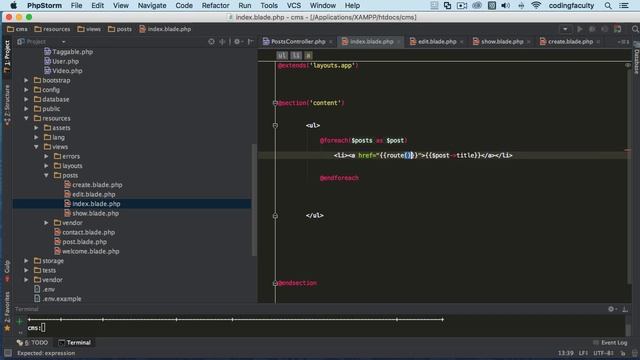Open the VCS menu

[293, 6]
